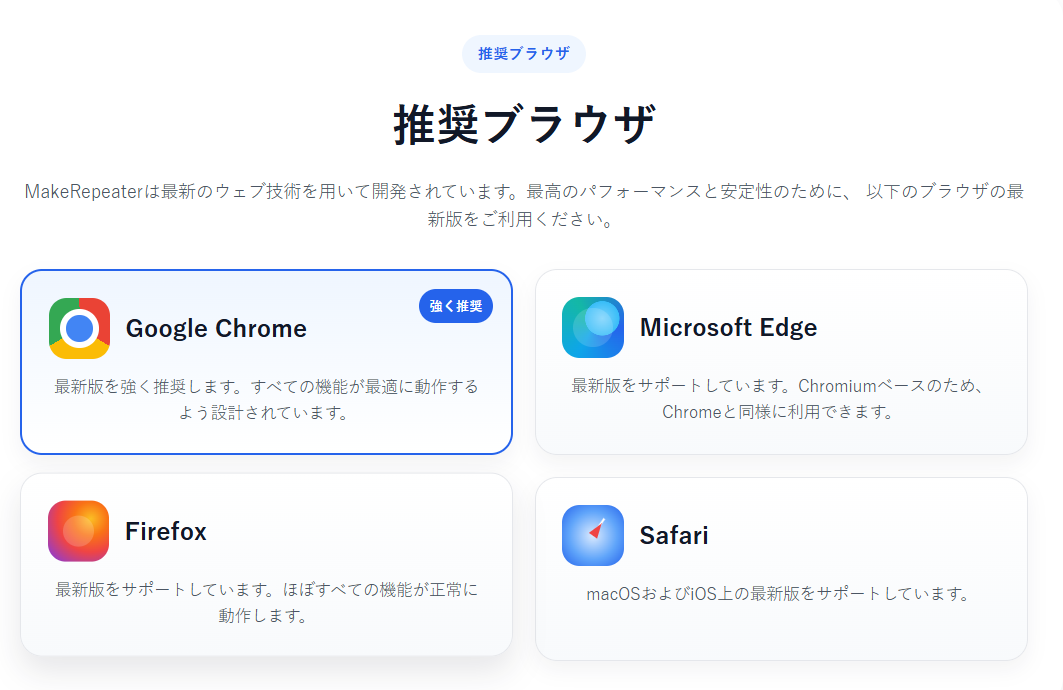Select the Firefox recommendation card

pos(266,565)
